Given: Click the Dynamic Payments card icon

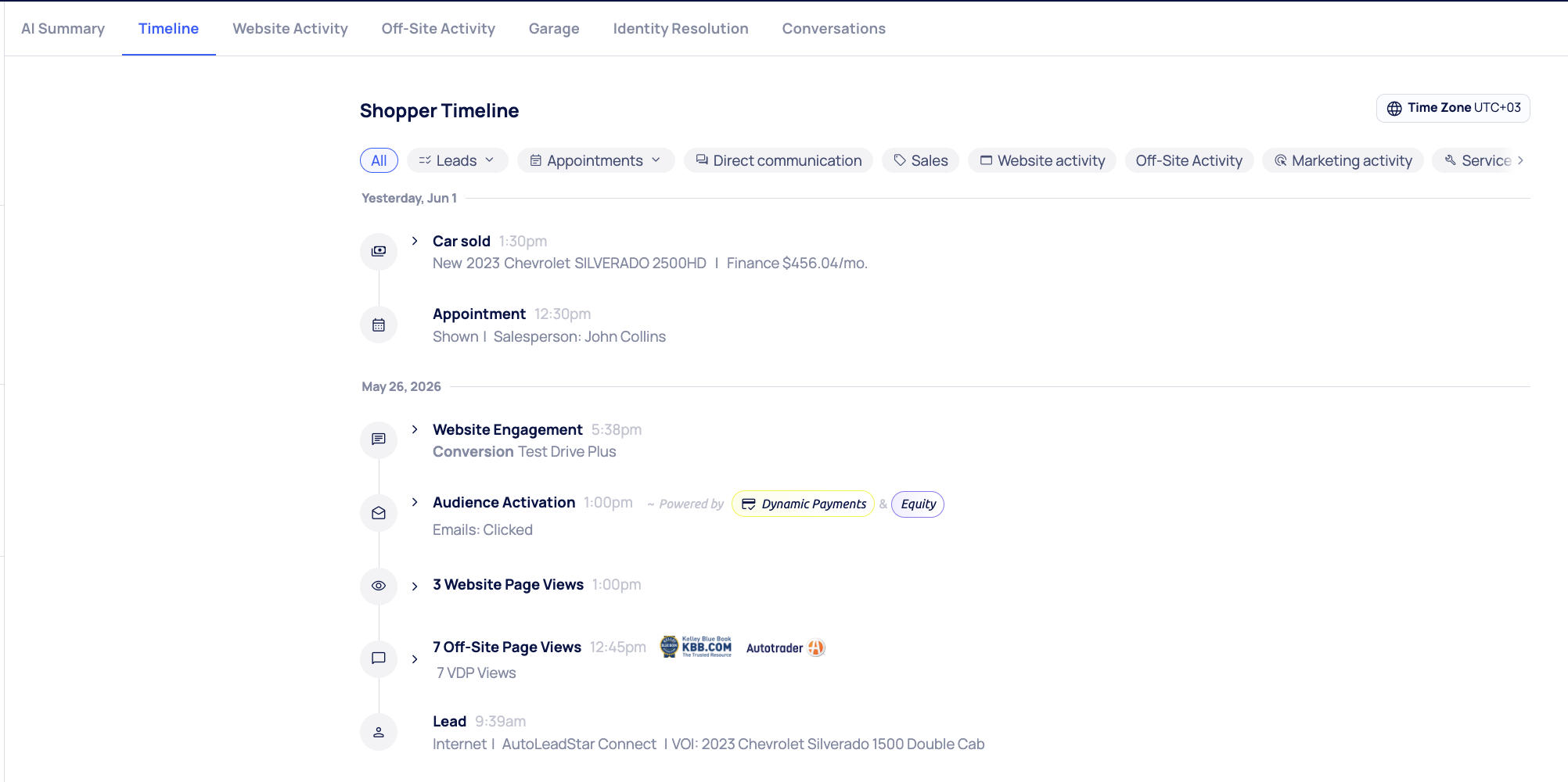Looking at the screenshot, I should click(748, 504).
